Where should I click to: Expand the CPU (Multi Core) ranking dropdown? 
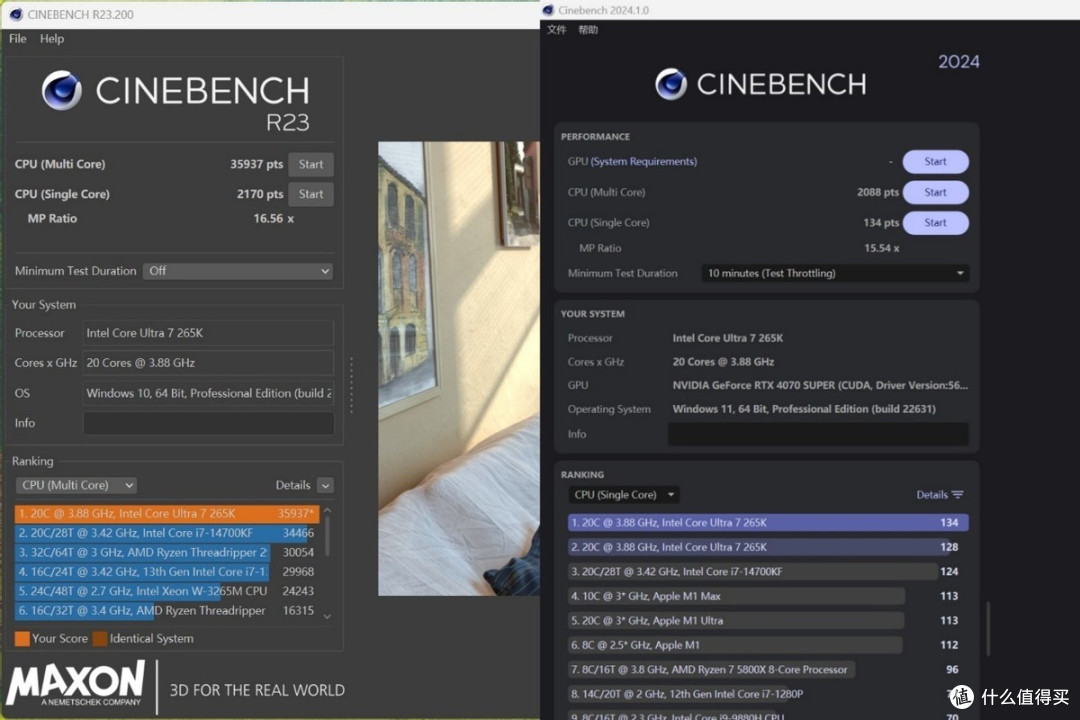77,485
